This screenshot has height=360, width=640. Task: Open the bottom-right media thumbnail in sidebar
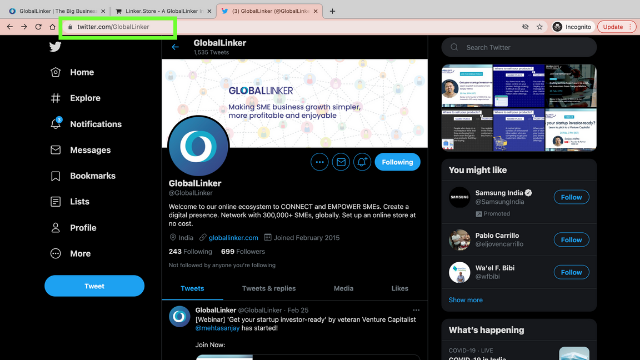pyautogui.click(x=571, y=130)
